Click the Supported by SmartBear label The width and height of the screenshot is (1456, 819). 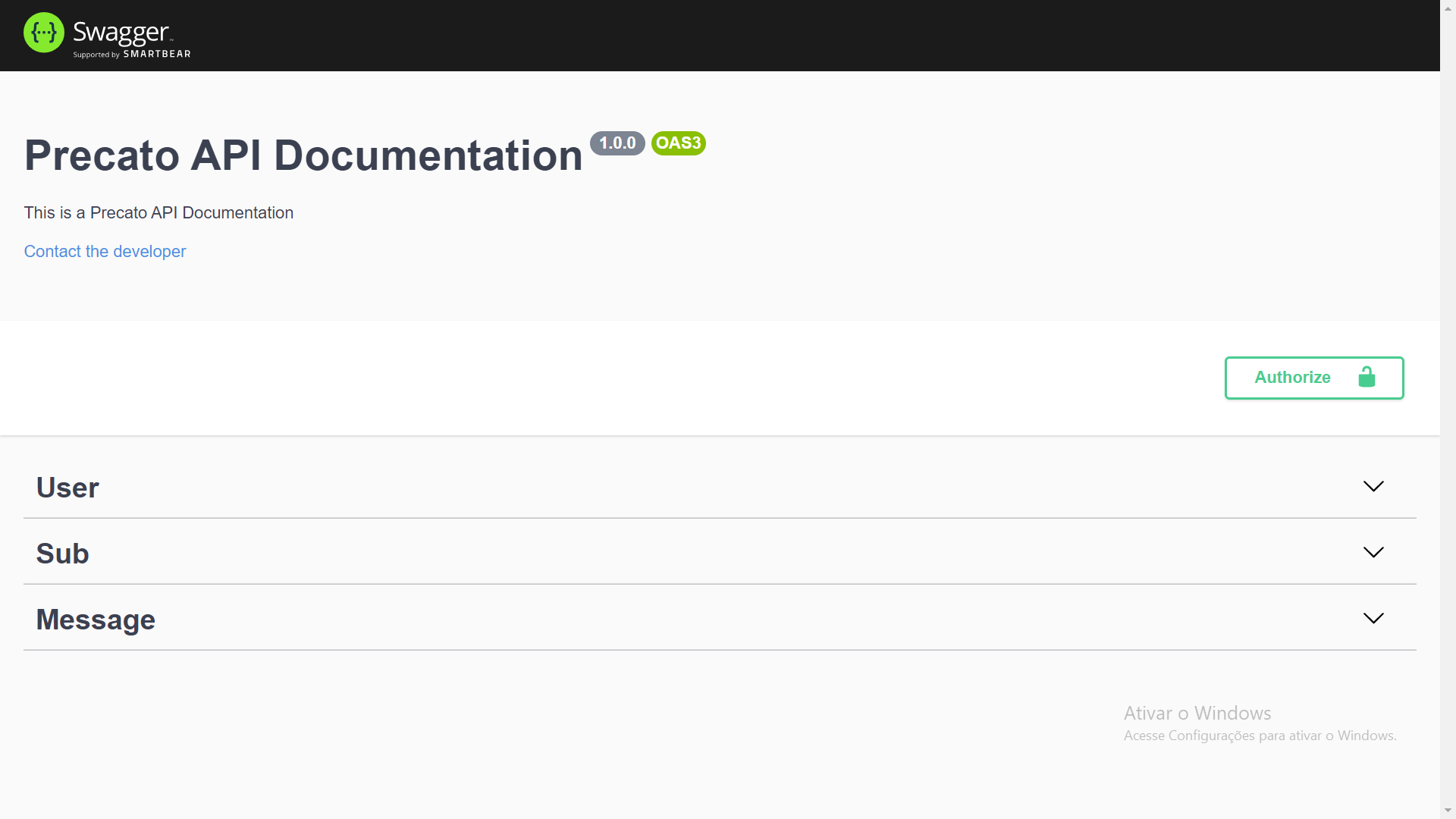click(x=132, y=55)
